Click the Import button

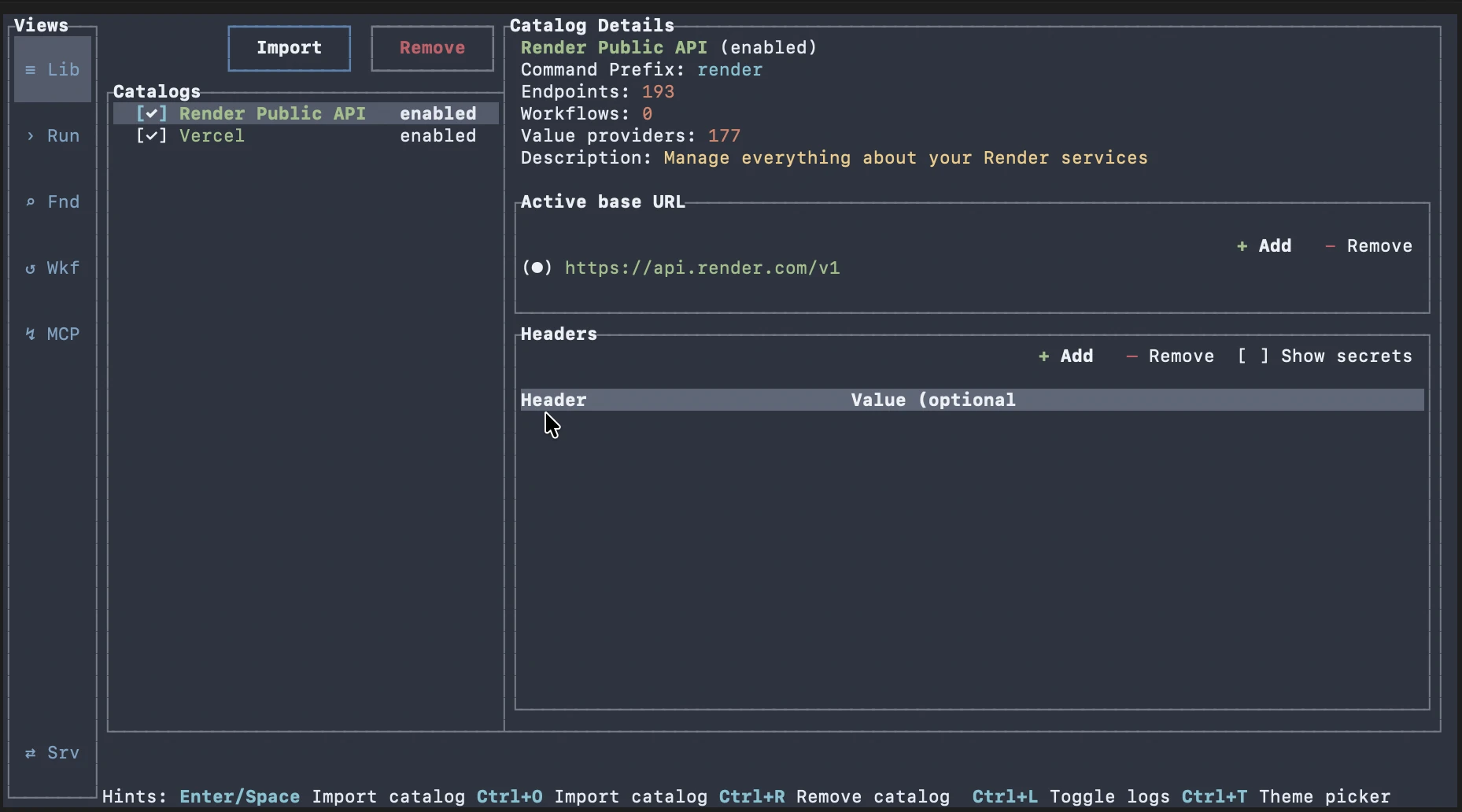click(x=288, y=48)
